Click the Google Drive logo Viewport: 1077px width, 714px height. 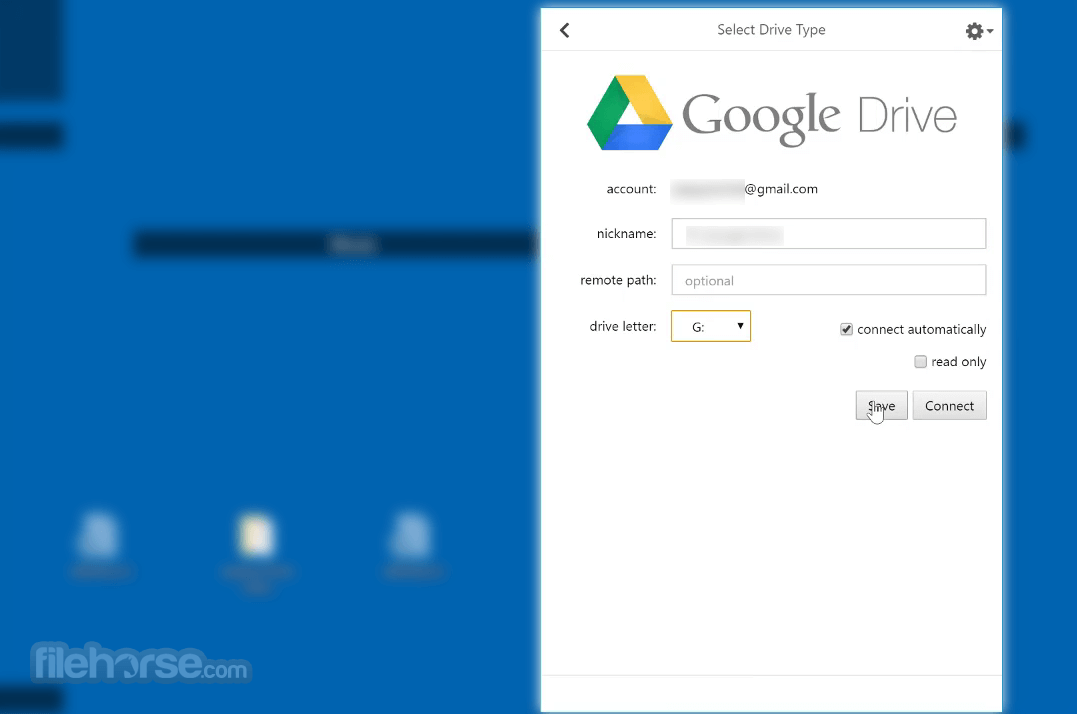coord(771,113)
